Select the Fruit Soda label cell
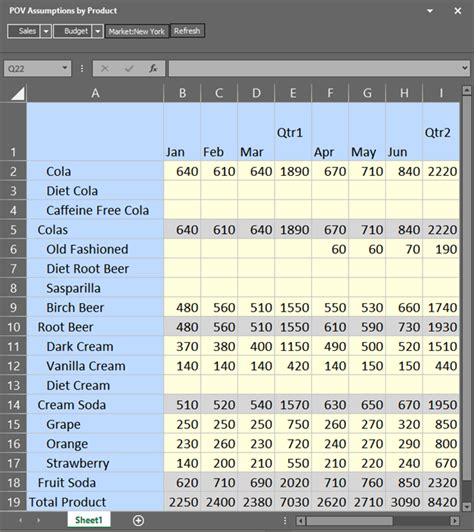This screenshot has height=532, width=474. tap(95, 482)
